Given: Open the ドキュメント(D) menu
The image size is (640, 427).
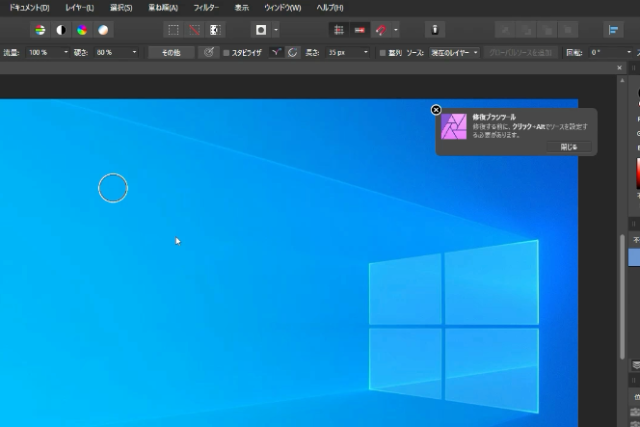Looking at the screenshot, I should (x=29, y=8).
